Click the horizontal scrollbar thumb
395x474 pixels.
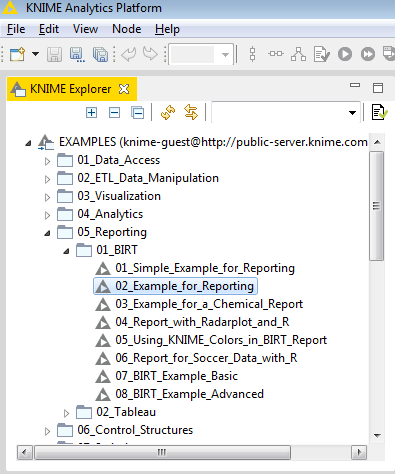pyautogui.click(x=162, y=452)
